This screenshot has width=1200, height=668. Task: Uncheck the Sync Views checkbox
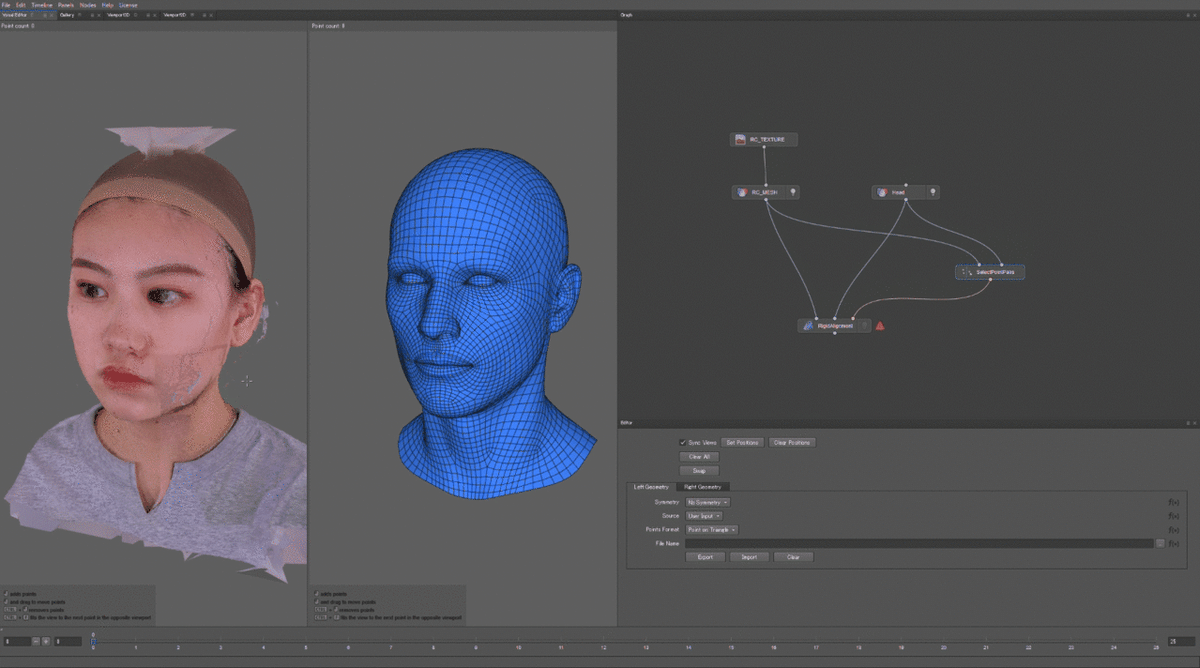tap(682, 442)
